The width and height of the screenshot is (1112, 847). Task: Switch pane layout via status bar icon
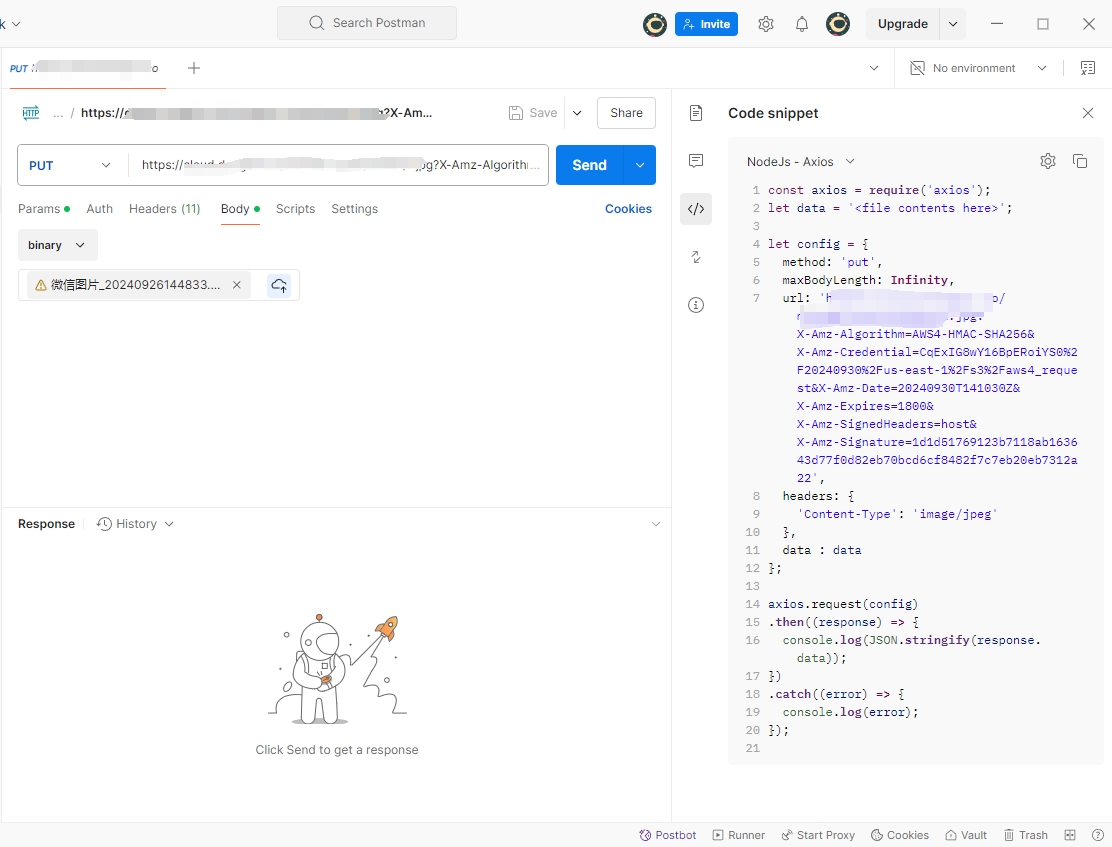(1070, 835)
